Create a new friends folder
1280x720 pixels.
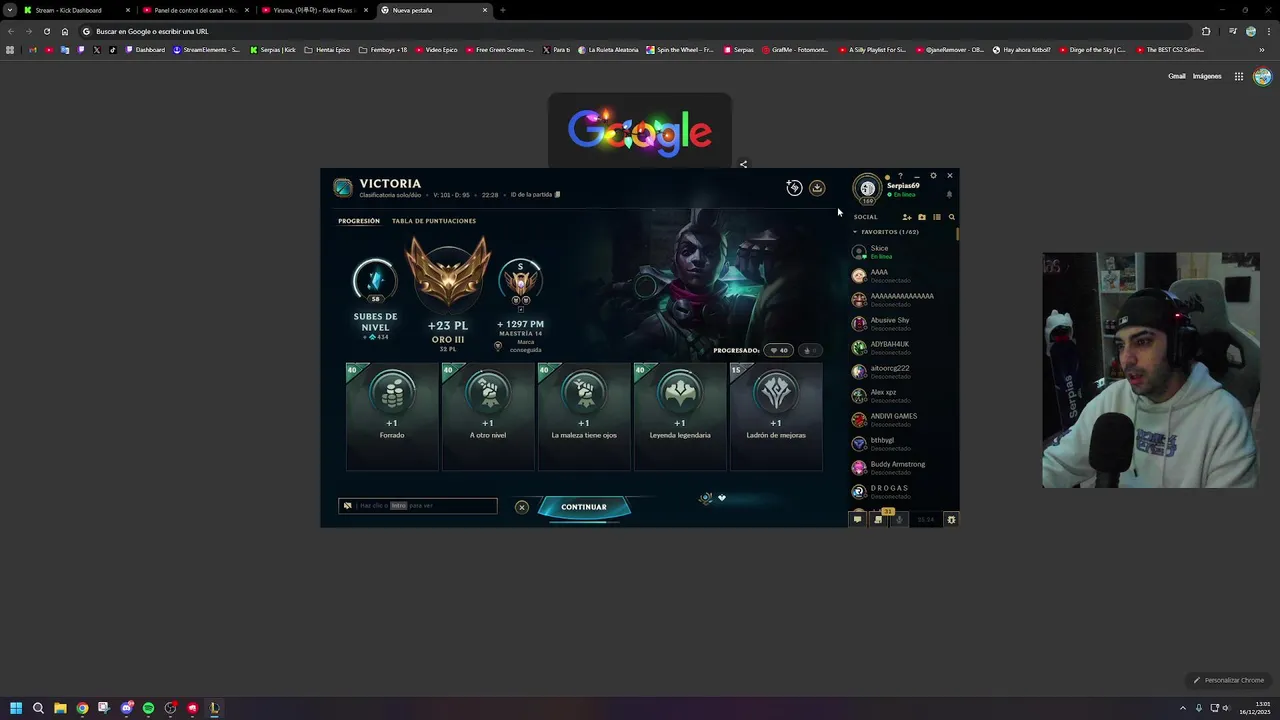922,217
